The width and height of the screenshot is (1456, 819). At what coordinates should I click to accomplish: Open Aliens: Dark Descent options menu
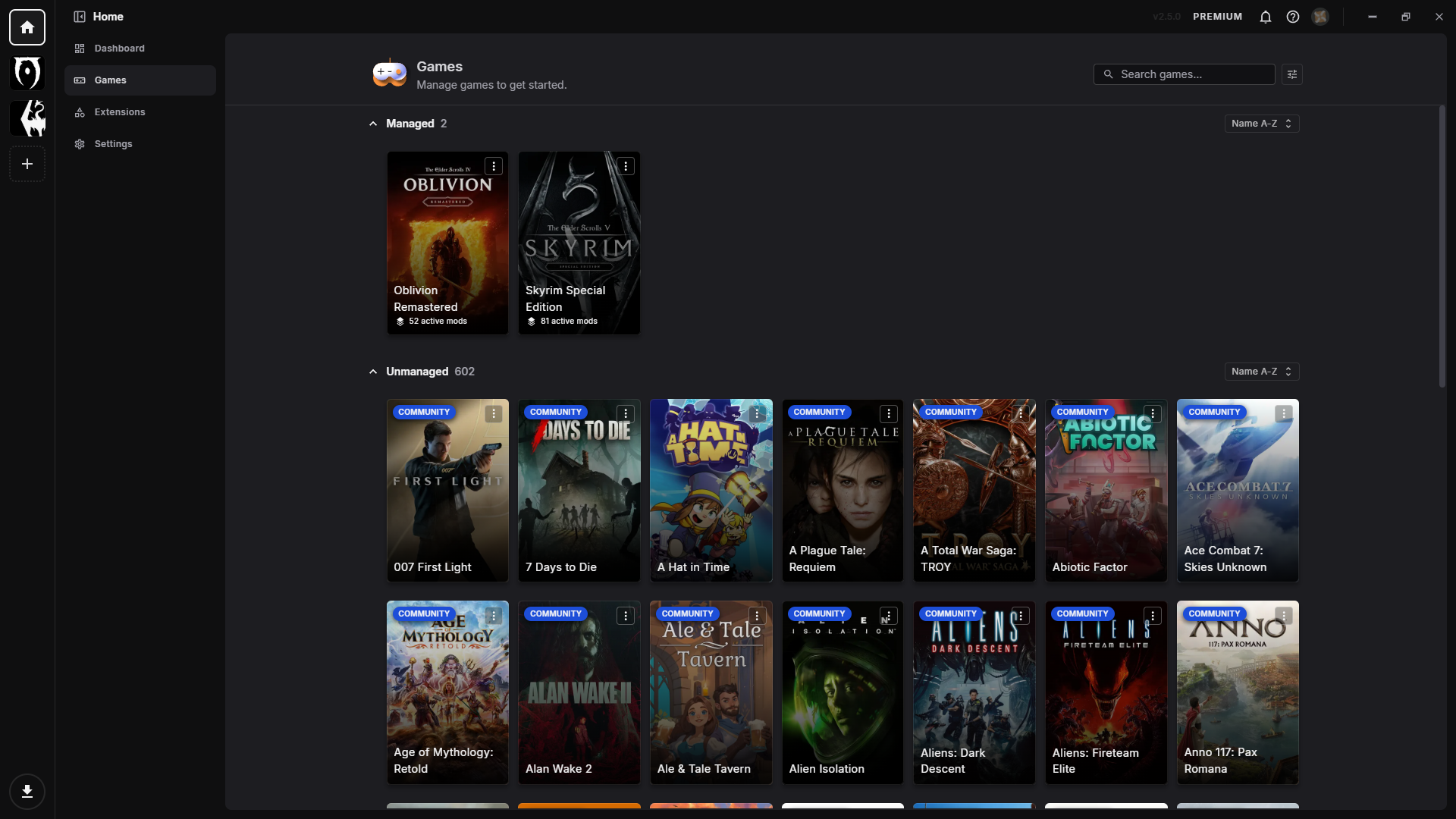[x=1021, y=616]
